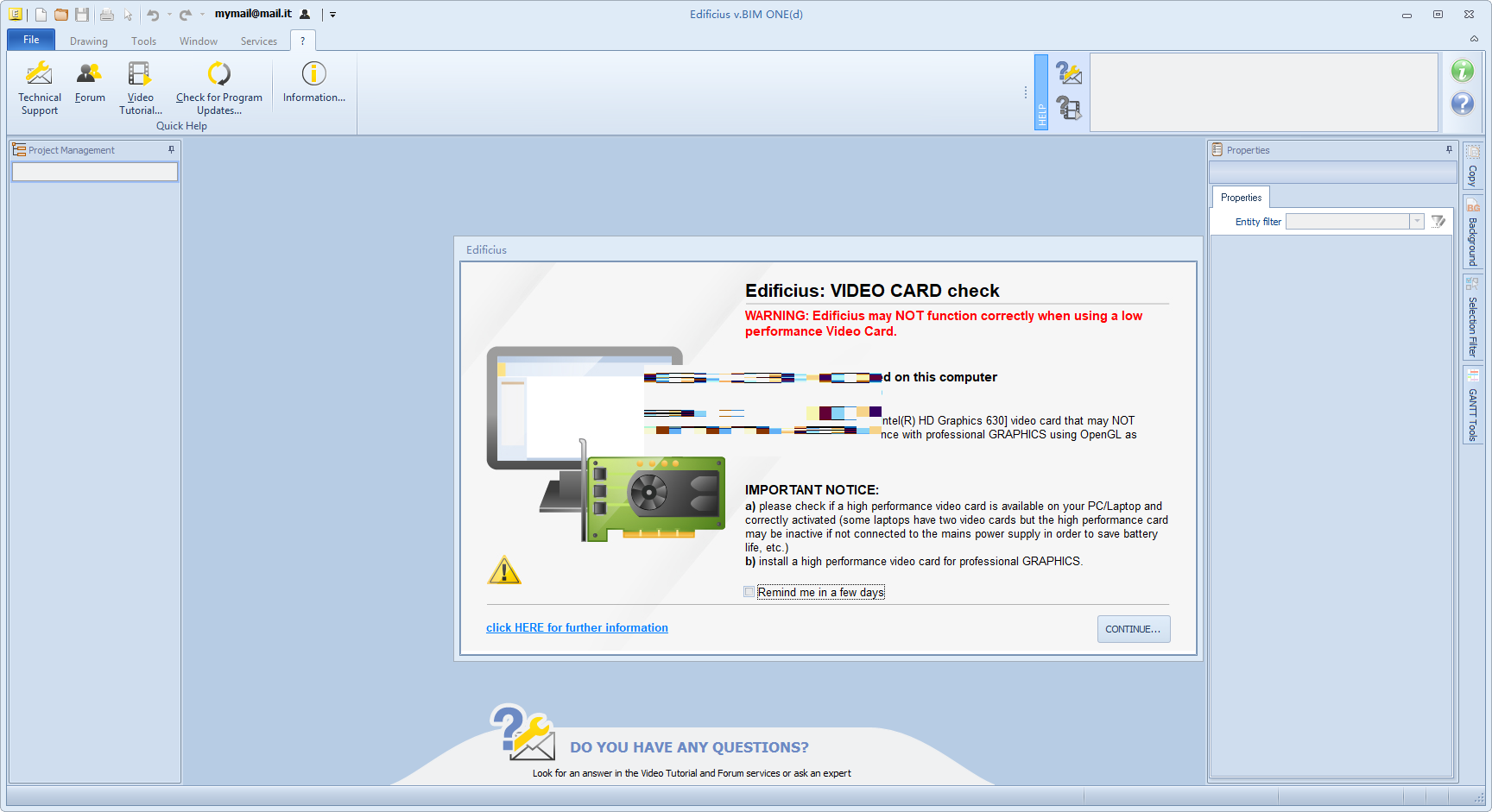The width and height of the screenshot is (1492, 812).
Task: Pin the Properties panel
Action: (1449, 149)
